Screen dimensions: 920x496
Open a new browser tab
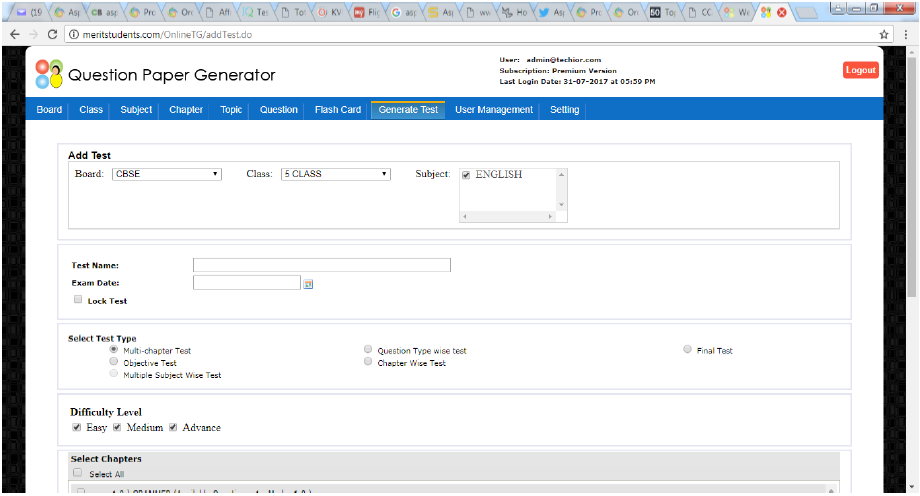click(807, 13)
